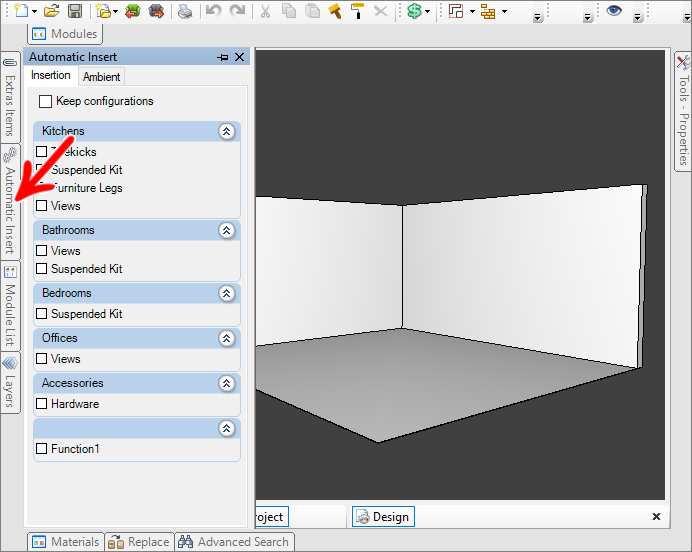The image size is (692, 552).
Task: Open the green dollar budget icon
Action: point(414,11)
